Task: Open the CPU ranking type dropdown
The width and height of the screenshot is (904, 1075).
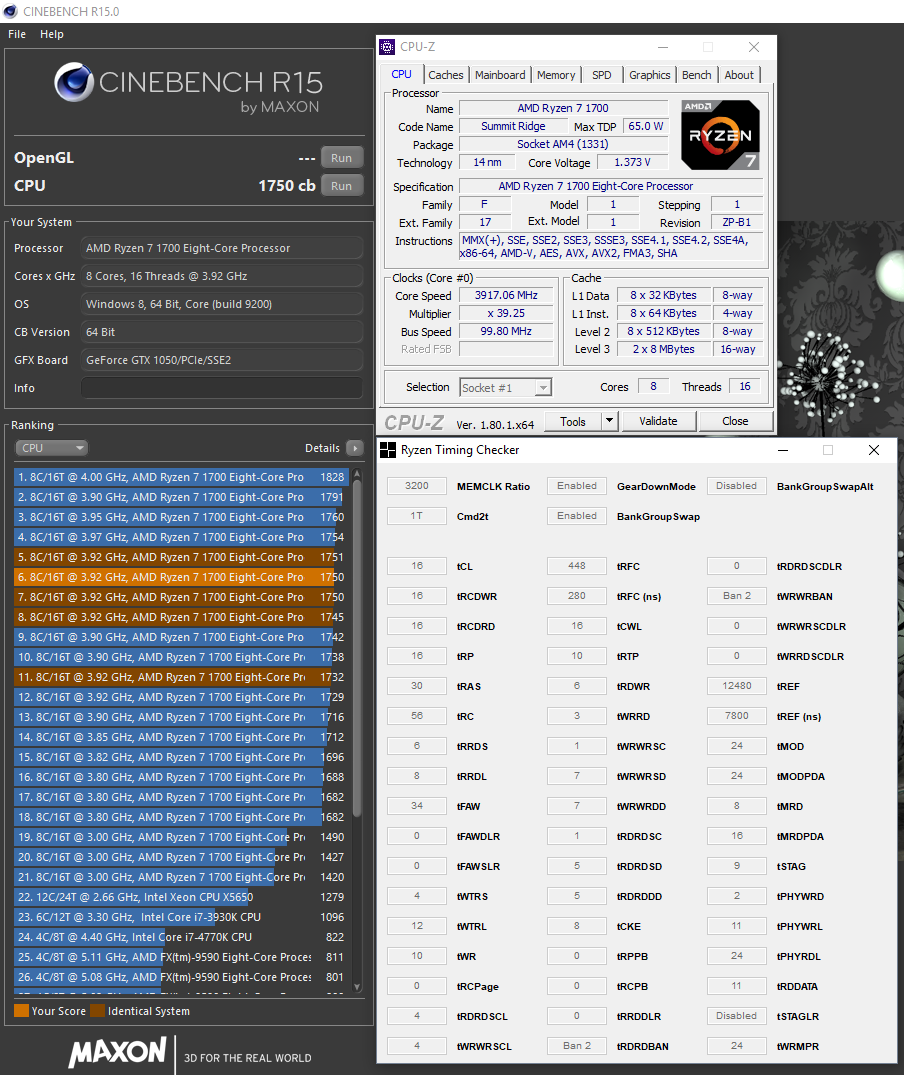Action: coord(51,448)
